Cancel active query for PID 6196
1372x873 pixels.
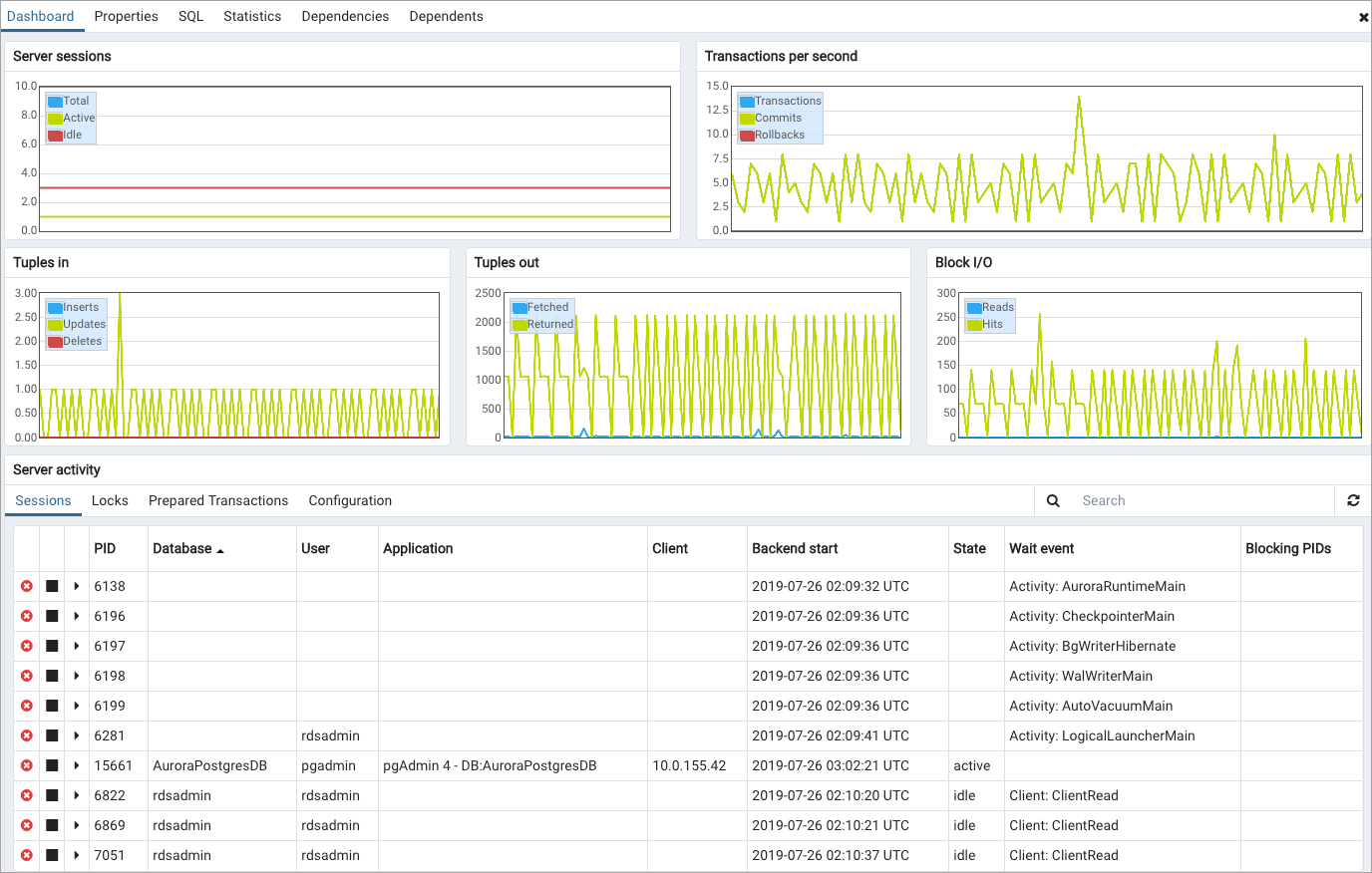pos(52,616)
